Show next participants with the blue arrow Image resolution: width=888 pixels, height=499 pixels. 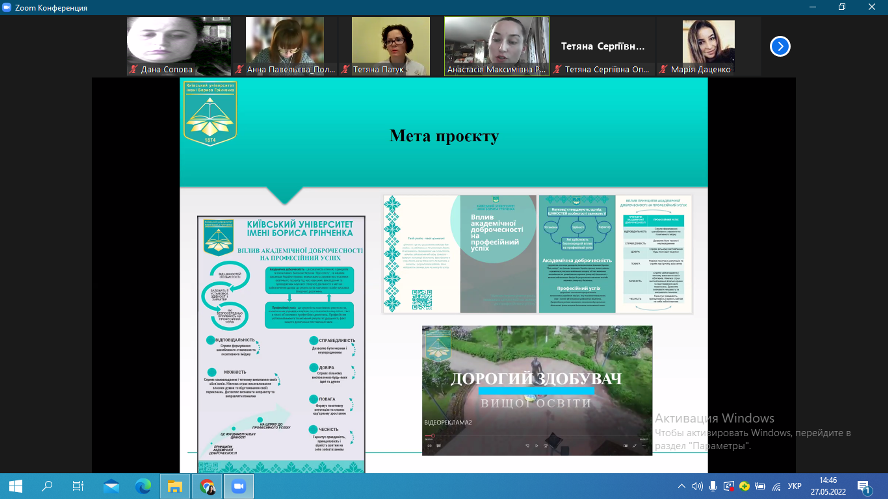[780, 46]
